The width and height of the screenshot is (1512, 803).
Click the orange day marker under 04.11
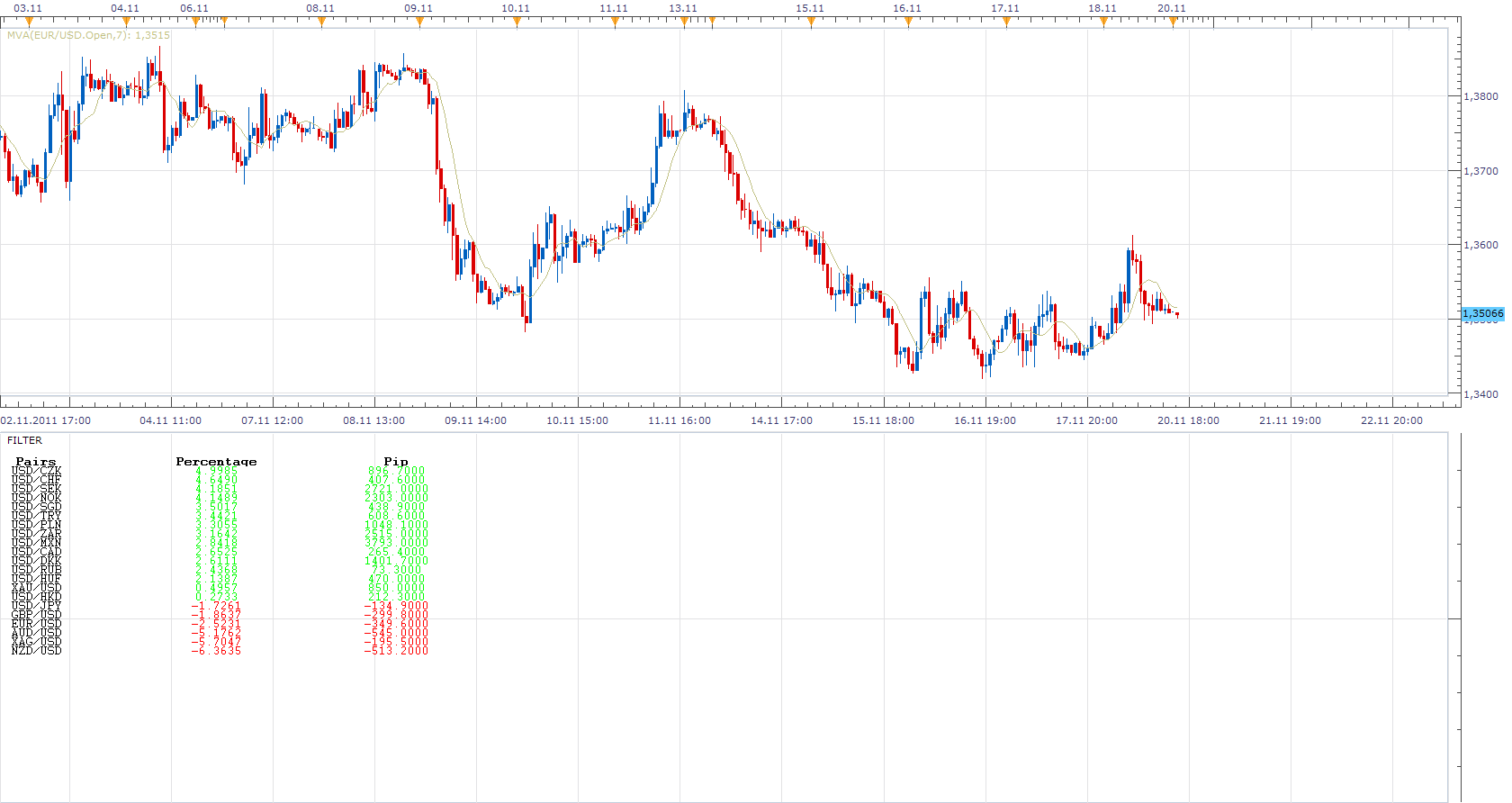tap(126, 22)
